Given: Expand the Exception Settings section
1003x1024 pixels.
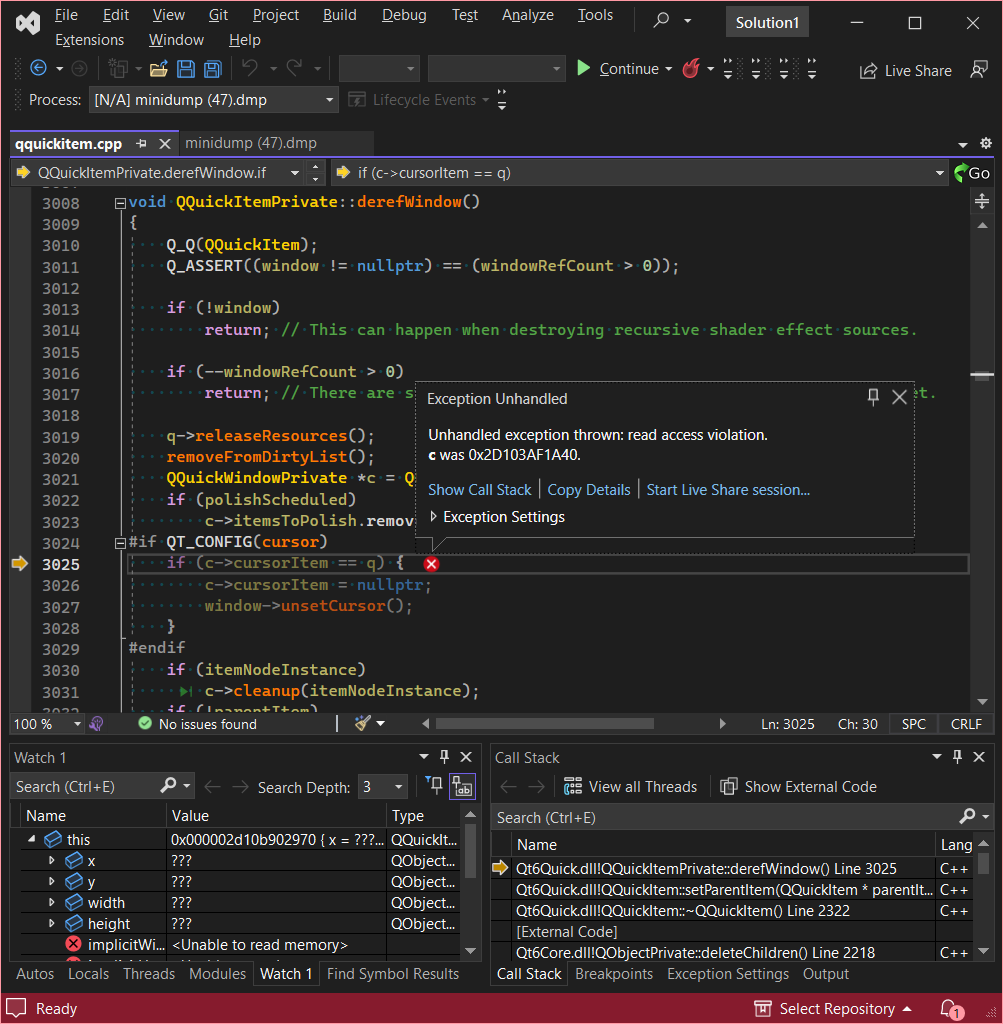Looking at the screenshot, I should pyautogui.click(x=433, y=517).
